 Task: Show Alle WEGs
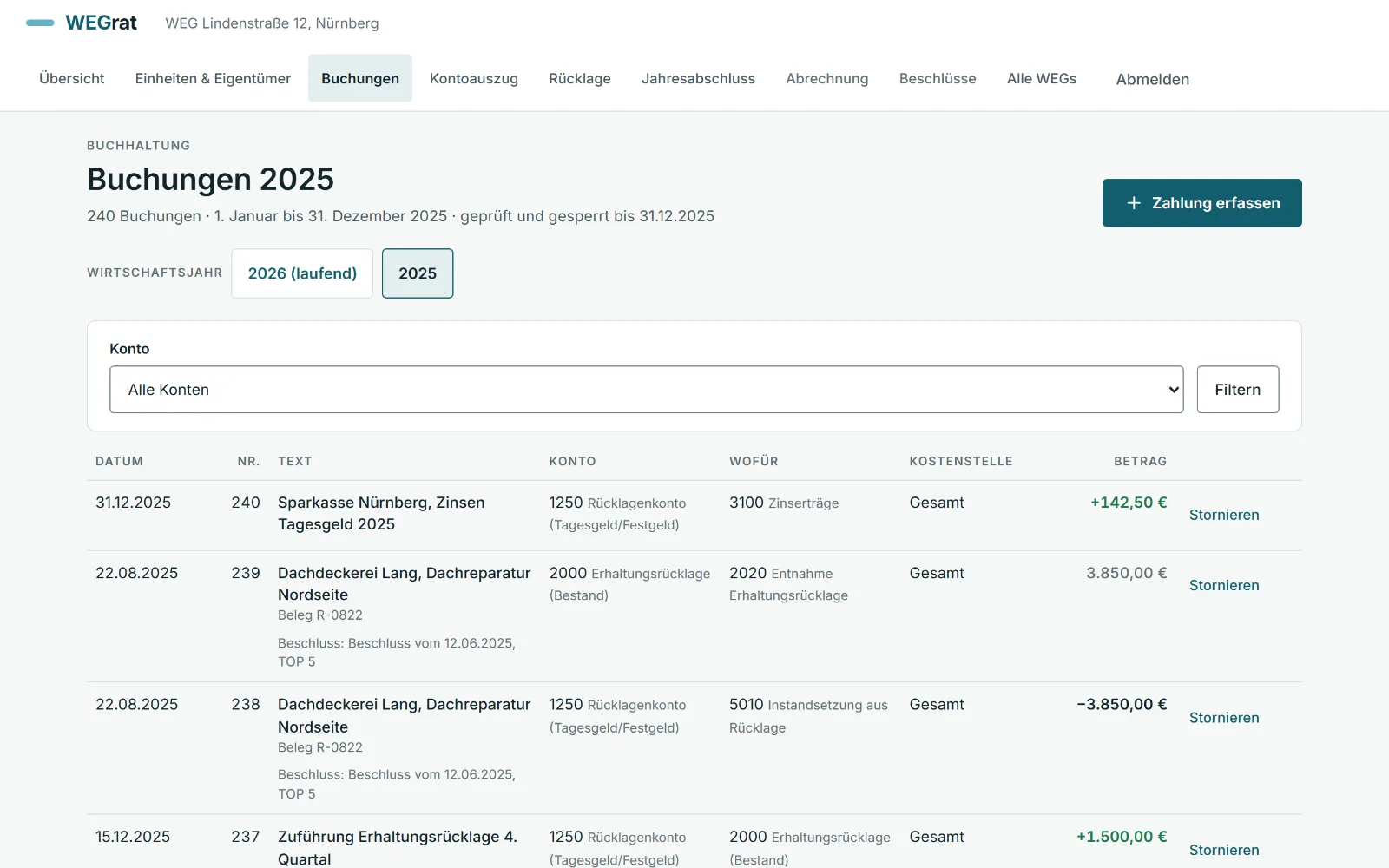[1042, 78]
